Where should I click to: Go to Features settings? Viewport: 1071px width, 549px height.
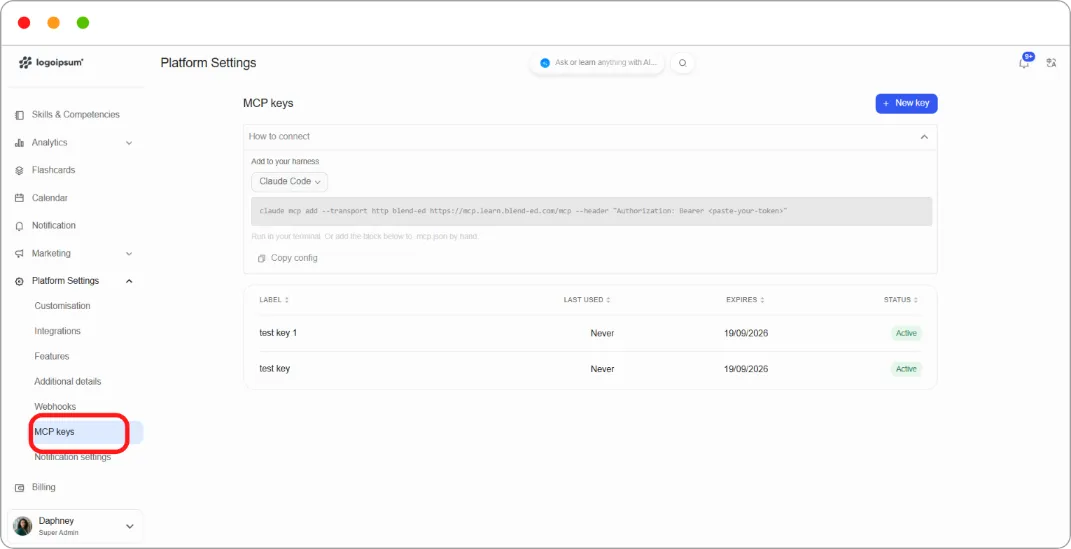[52, 356]
